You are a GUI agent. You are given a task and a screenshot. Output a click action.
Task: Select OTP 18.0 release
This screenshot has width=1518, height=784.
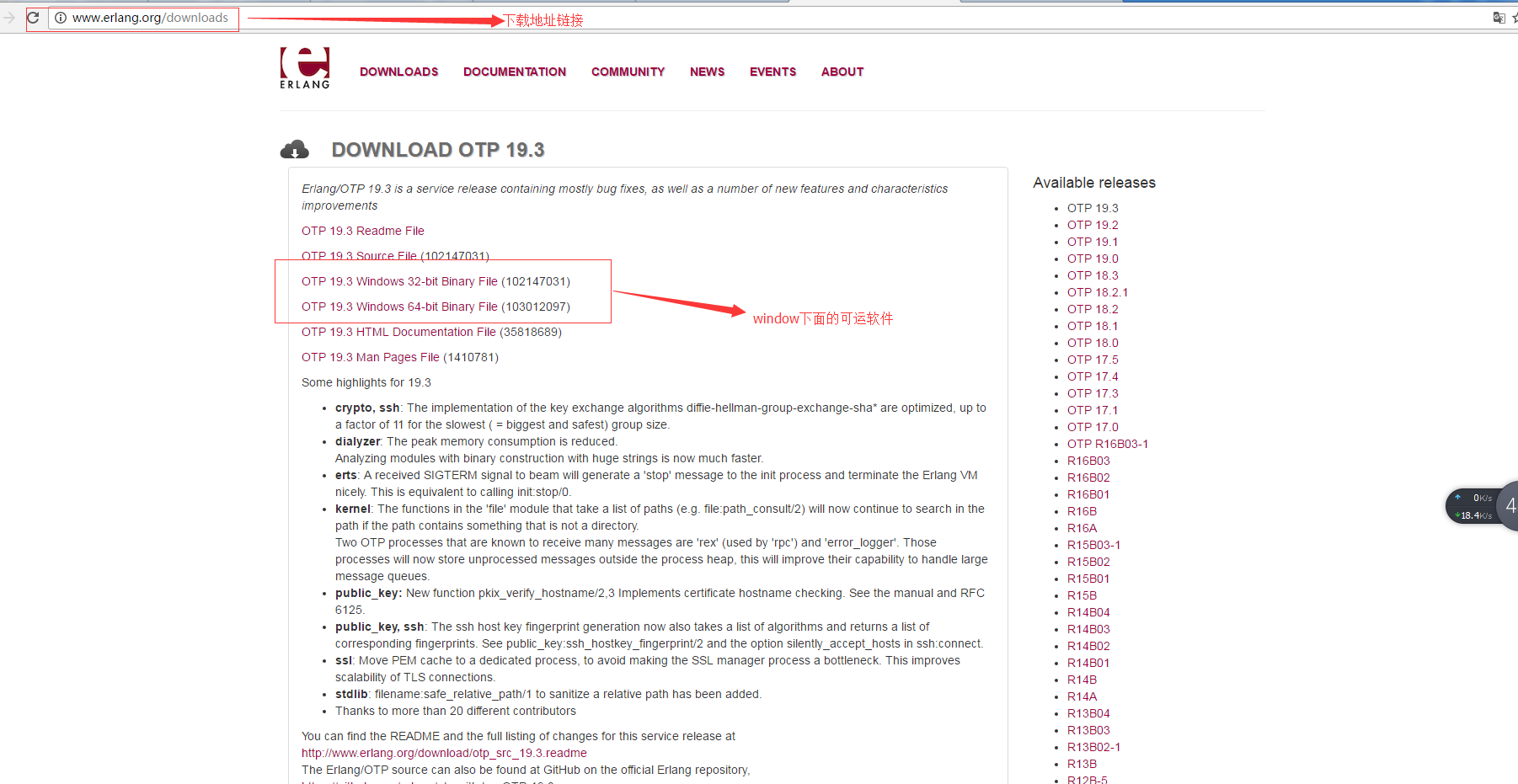click(1093, 343)
